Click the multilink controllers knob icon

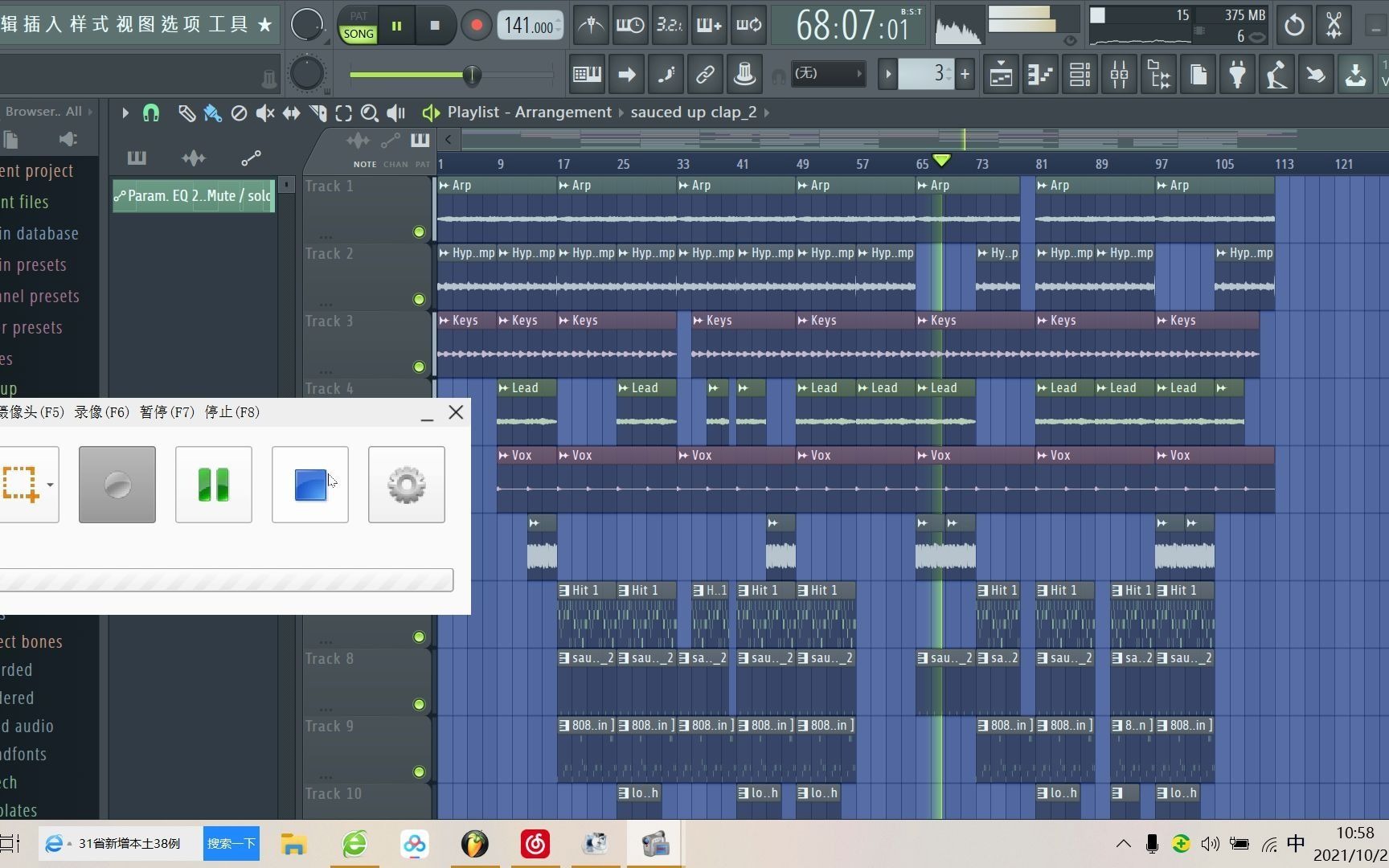click(x=744, y=75)
